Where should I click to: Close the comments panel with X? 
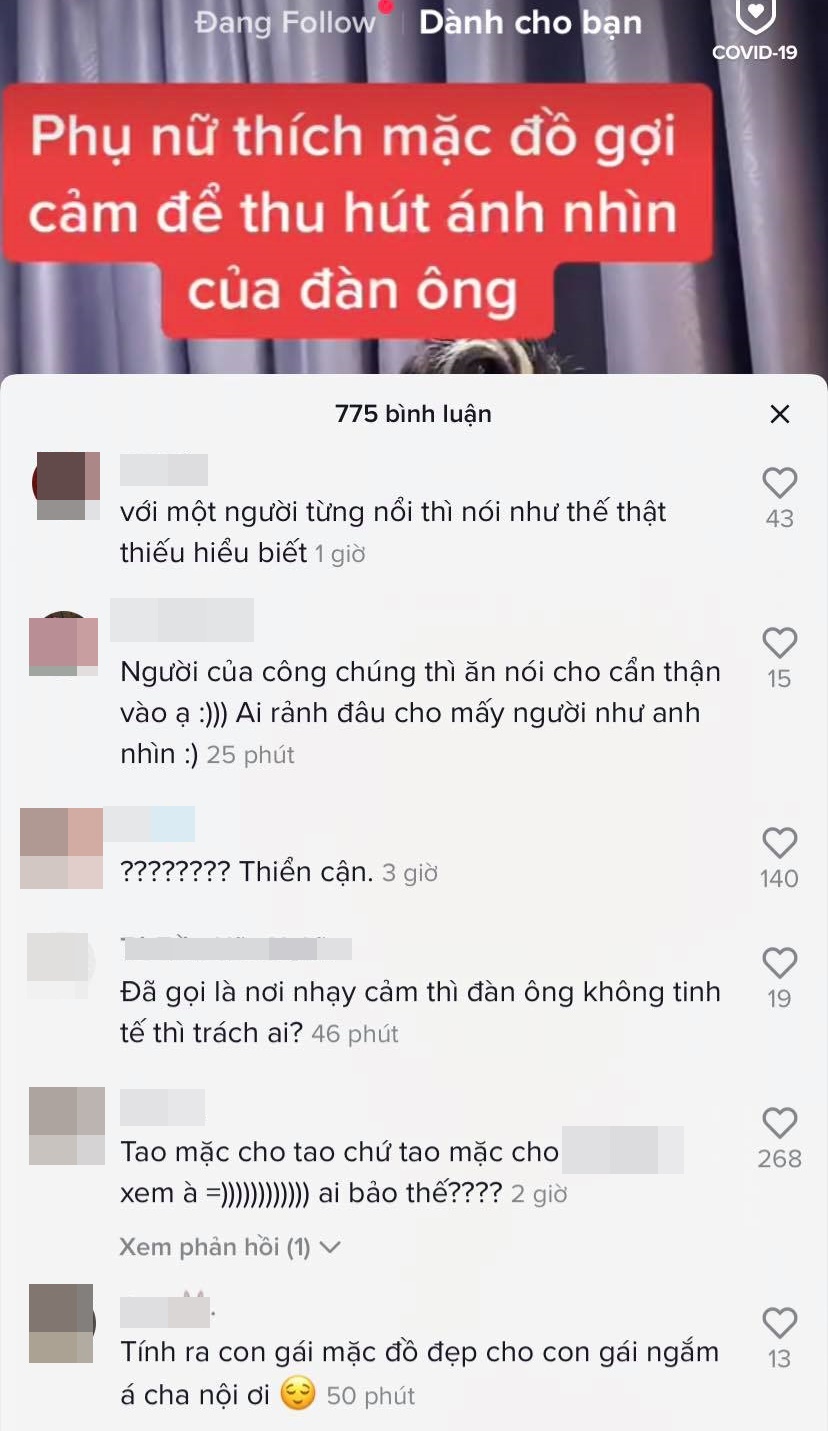click(x=779, y=414)
